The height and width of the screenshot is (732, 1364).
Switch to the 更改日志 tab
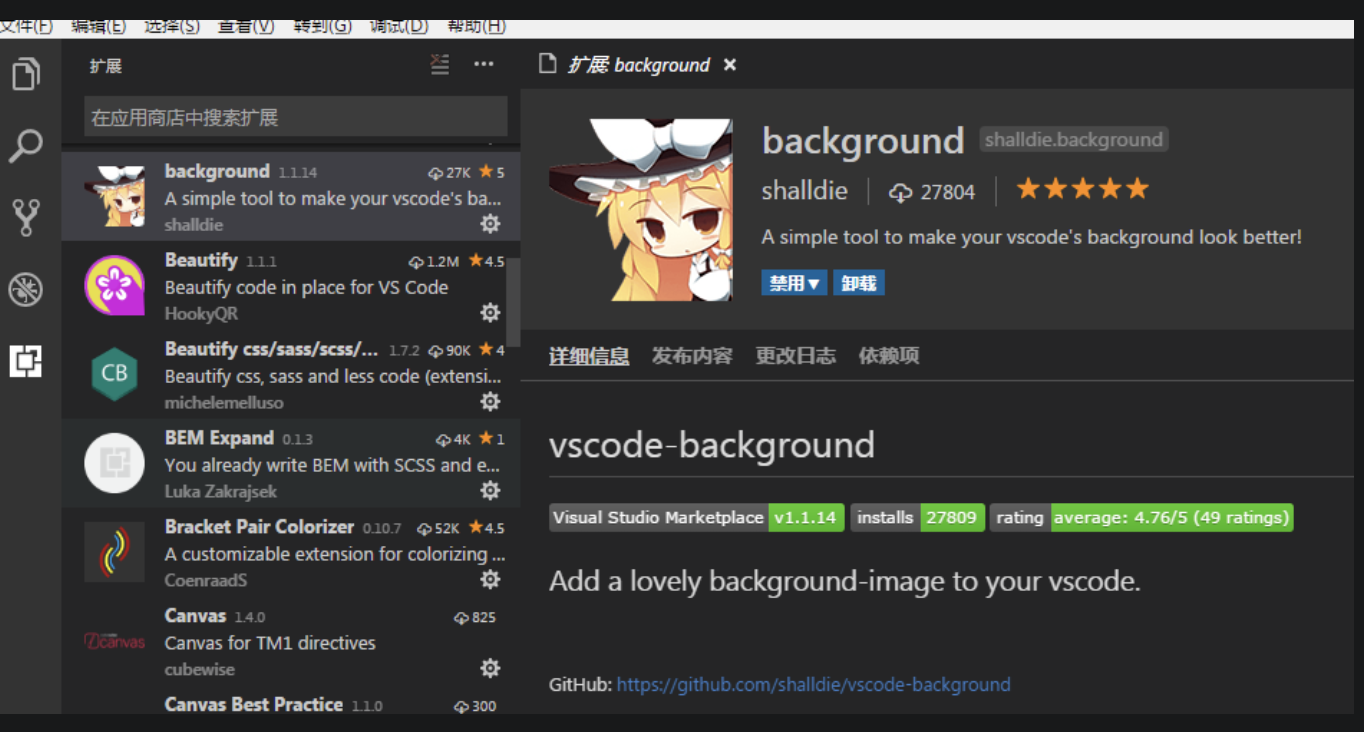[795, 356]
